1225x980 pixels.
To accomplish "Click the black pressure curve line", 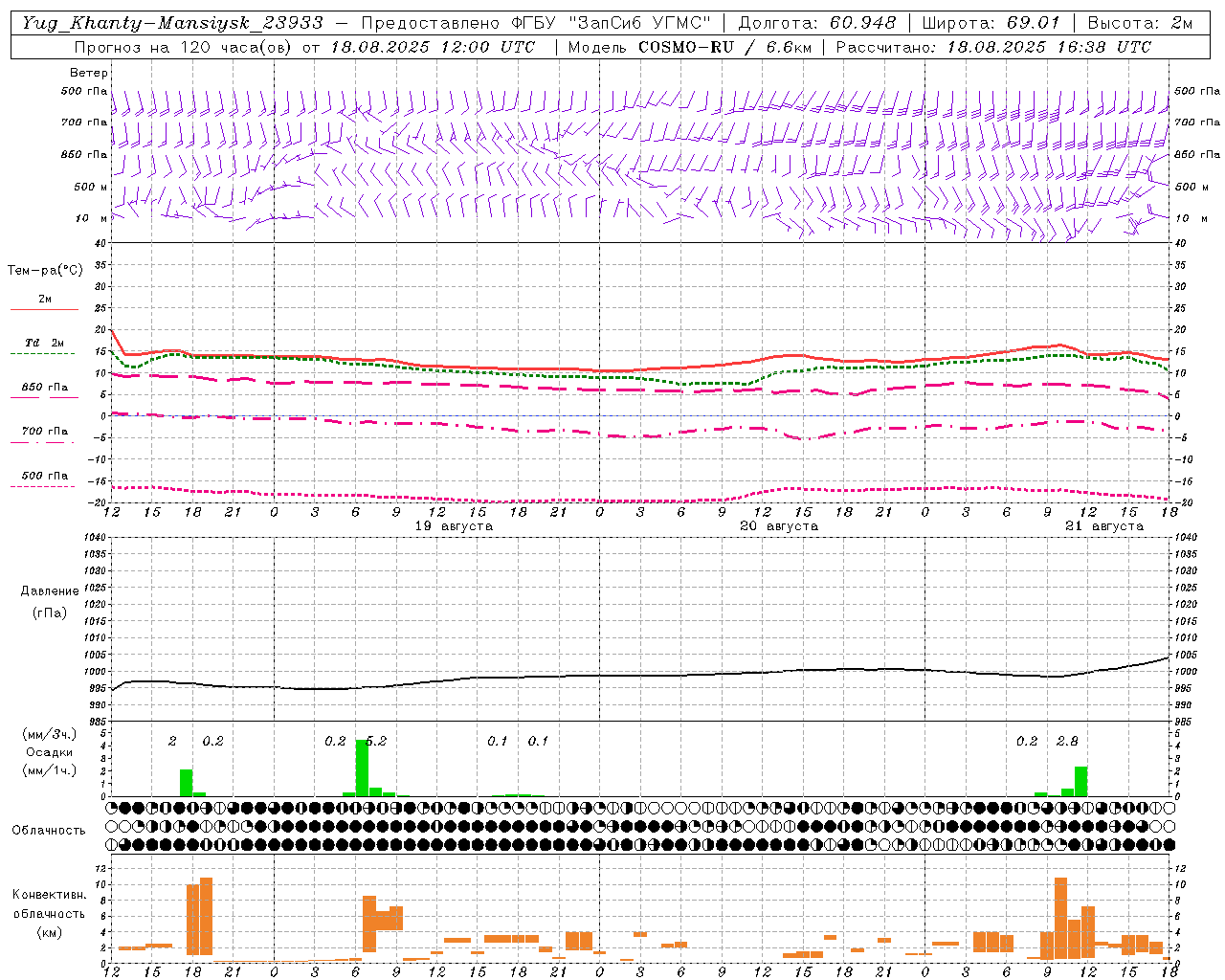I will pyautogui.click(x=639, y=675).
